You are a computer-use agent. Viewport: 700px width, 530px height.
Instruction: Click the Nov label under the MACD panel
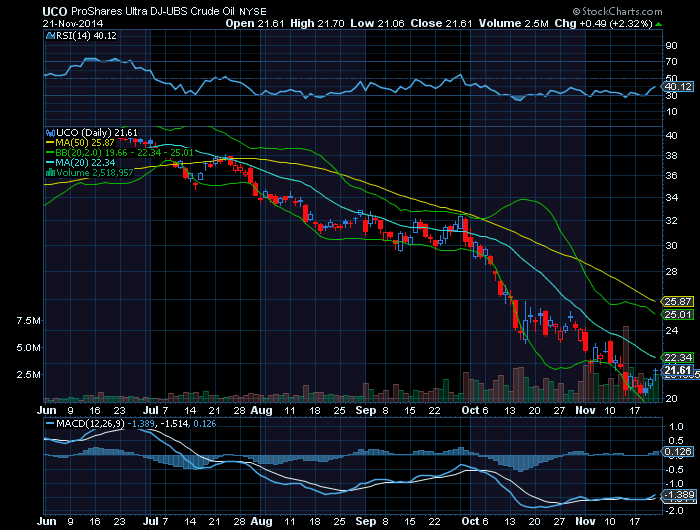[585, 522]
